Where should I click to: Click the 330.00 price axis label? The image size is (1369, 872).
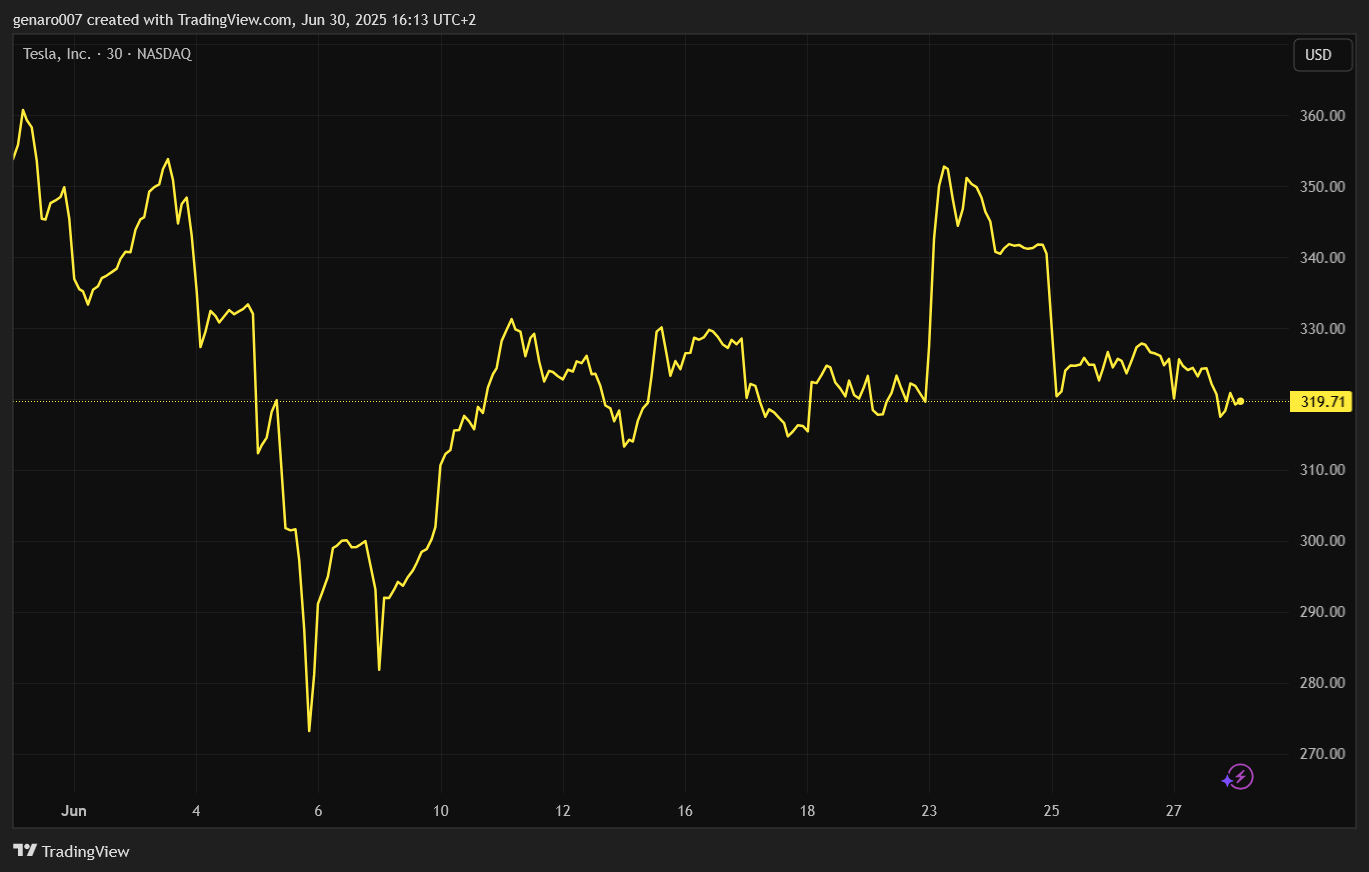(1322, 329)
